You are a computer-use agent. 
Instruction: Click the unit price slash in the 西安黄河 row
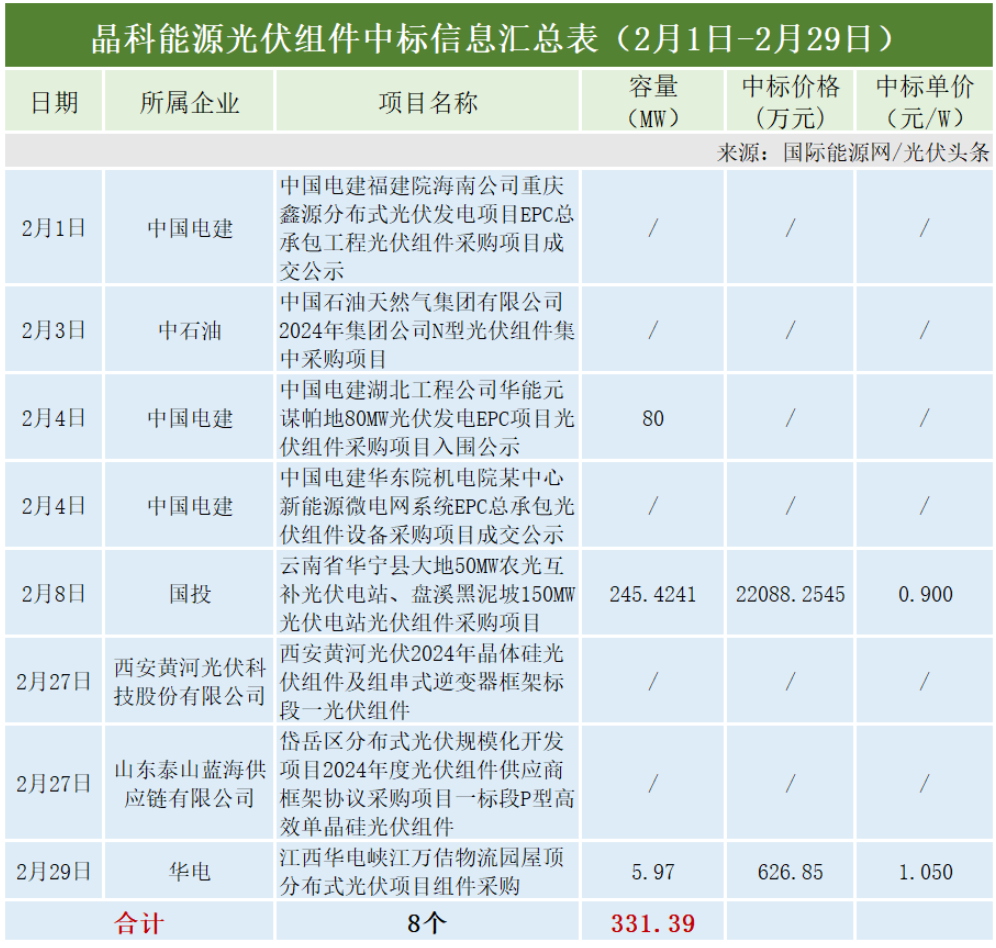pyautogui.click(x=924, y=681)
